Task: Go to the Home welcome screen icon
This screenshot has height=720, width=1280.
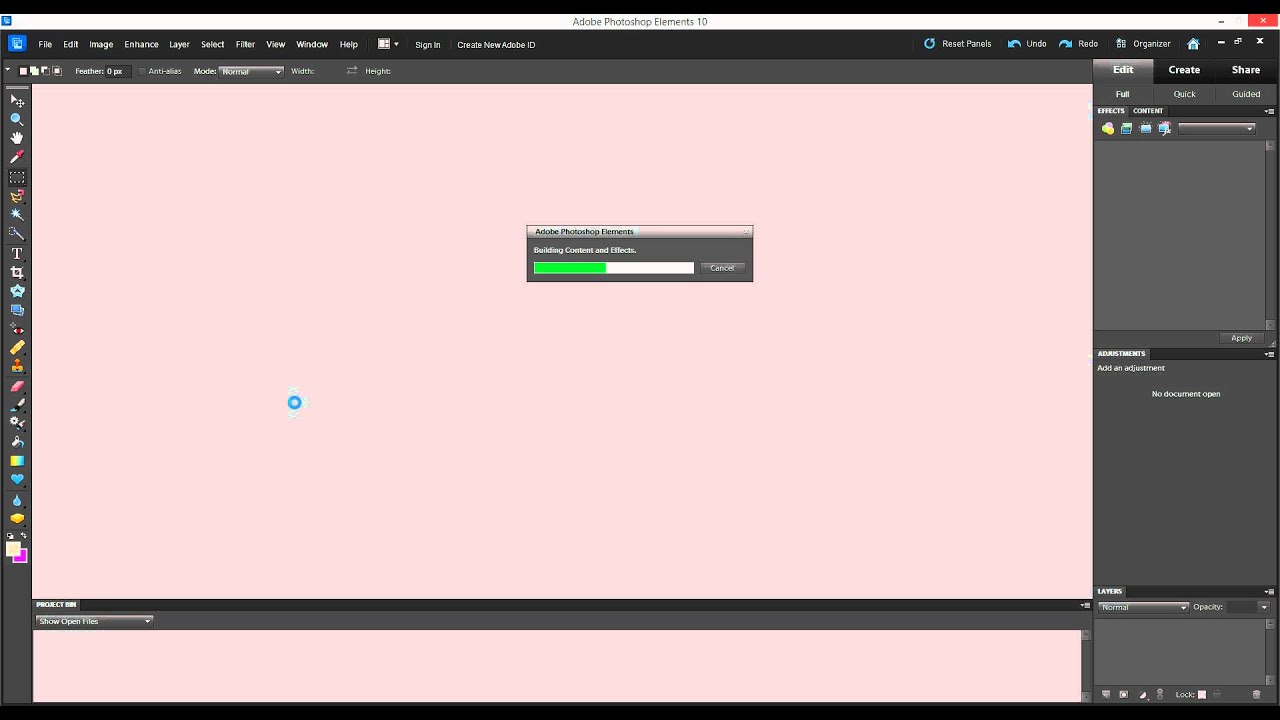Action: click(1193, 44)
